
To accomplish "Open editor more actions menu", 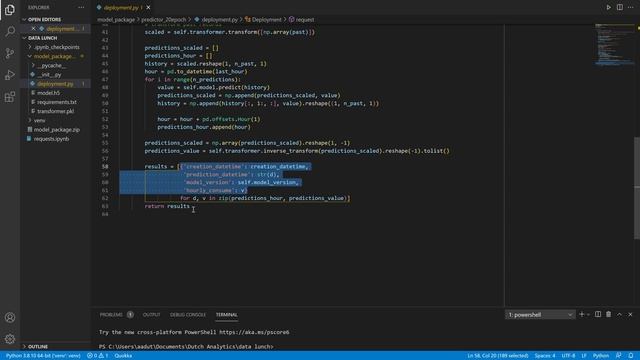I will [x=631, y=7].
